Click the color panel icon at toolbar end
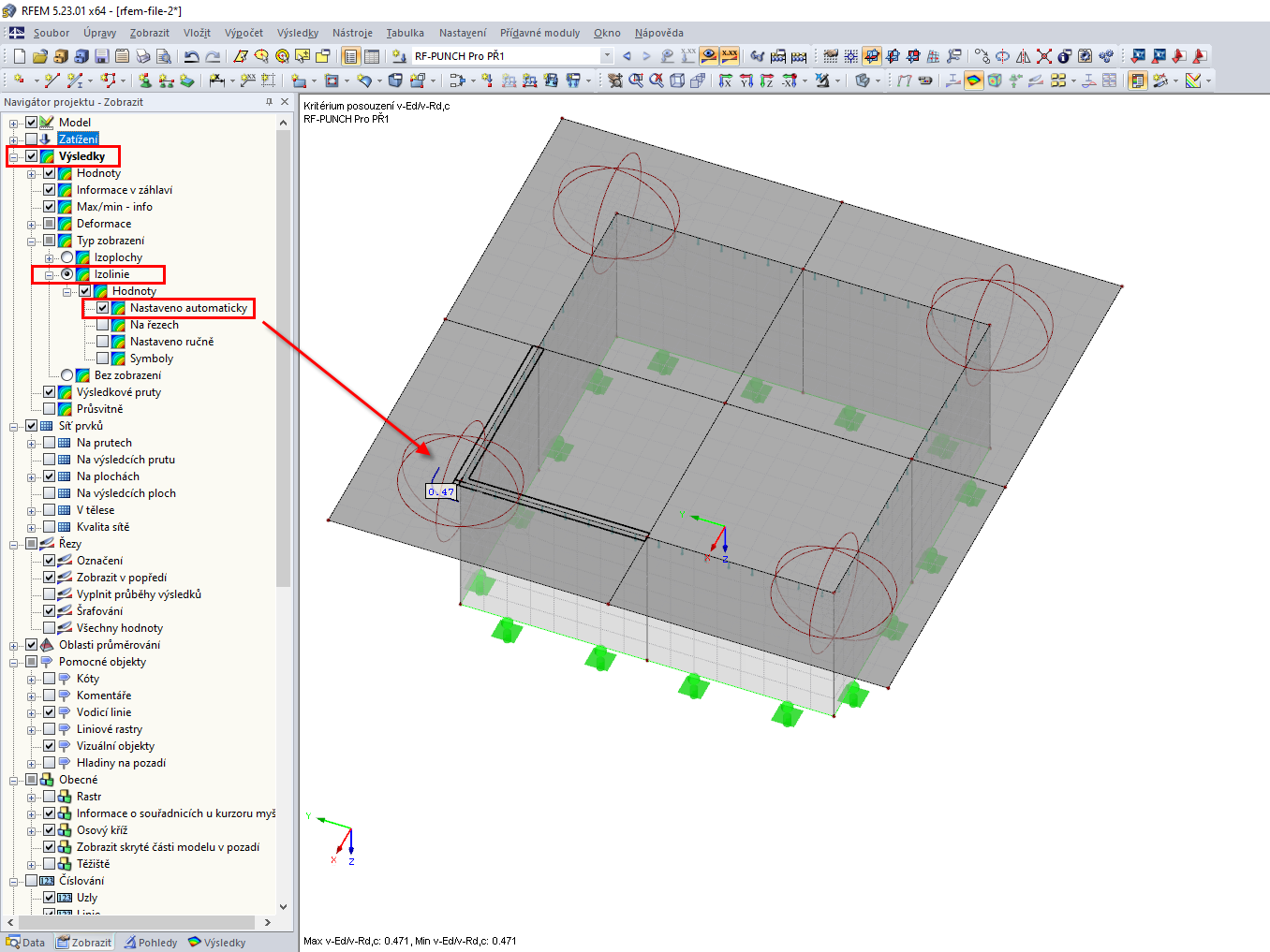Image resolution: width=1270 pixels, height=952 pixels. click(1193, 81)
